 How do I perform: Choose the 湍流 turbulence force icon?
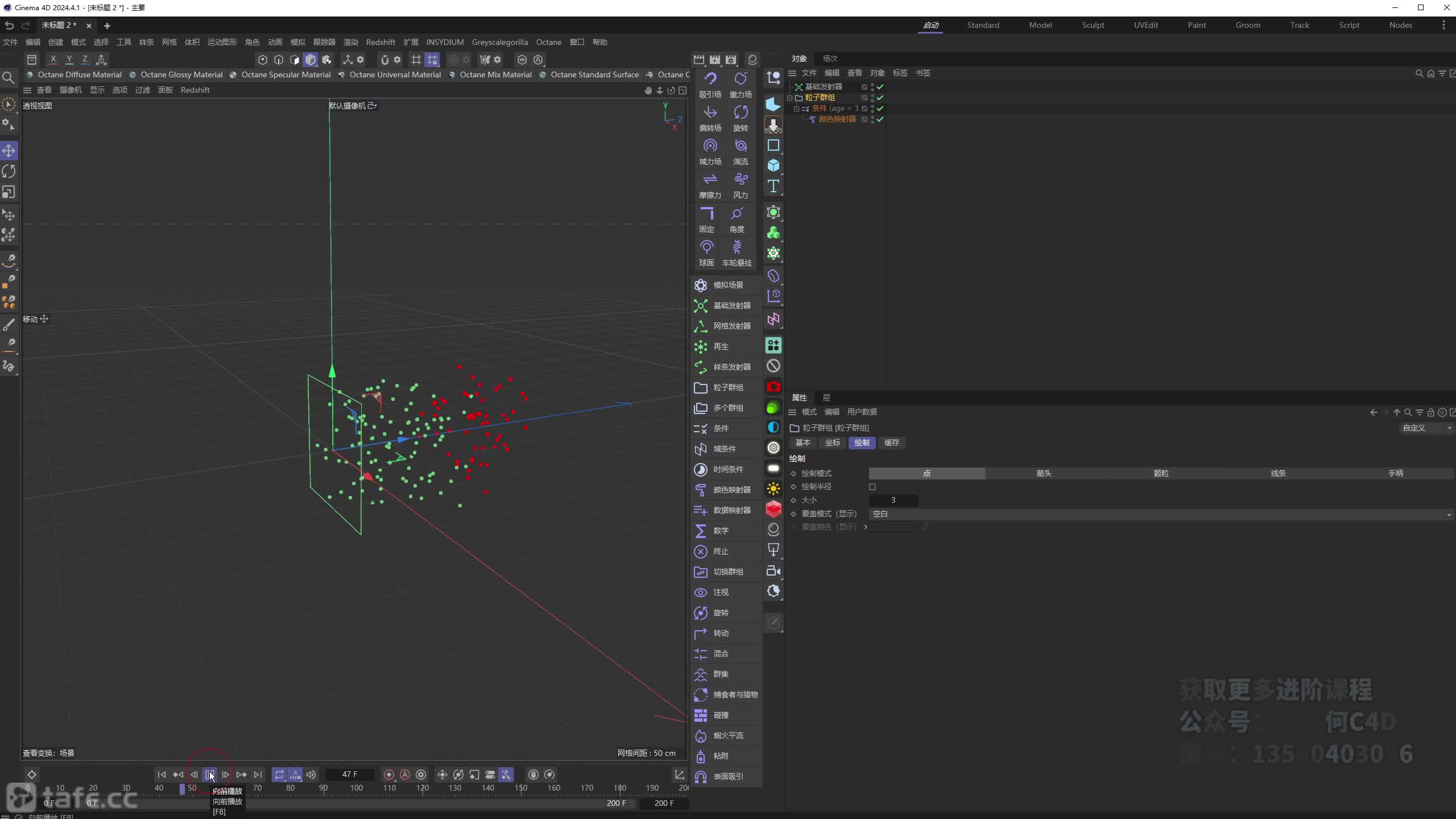(741, 146)
